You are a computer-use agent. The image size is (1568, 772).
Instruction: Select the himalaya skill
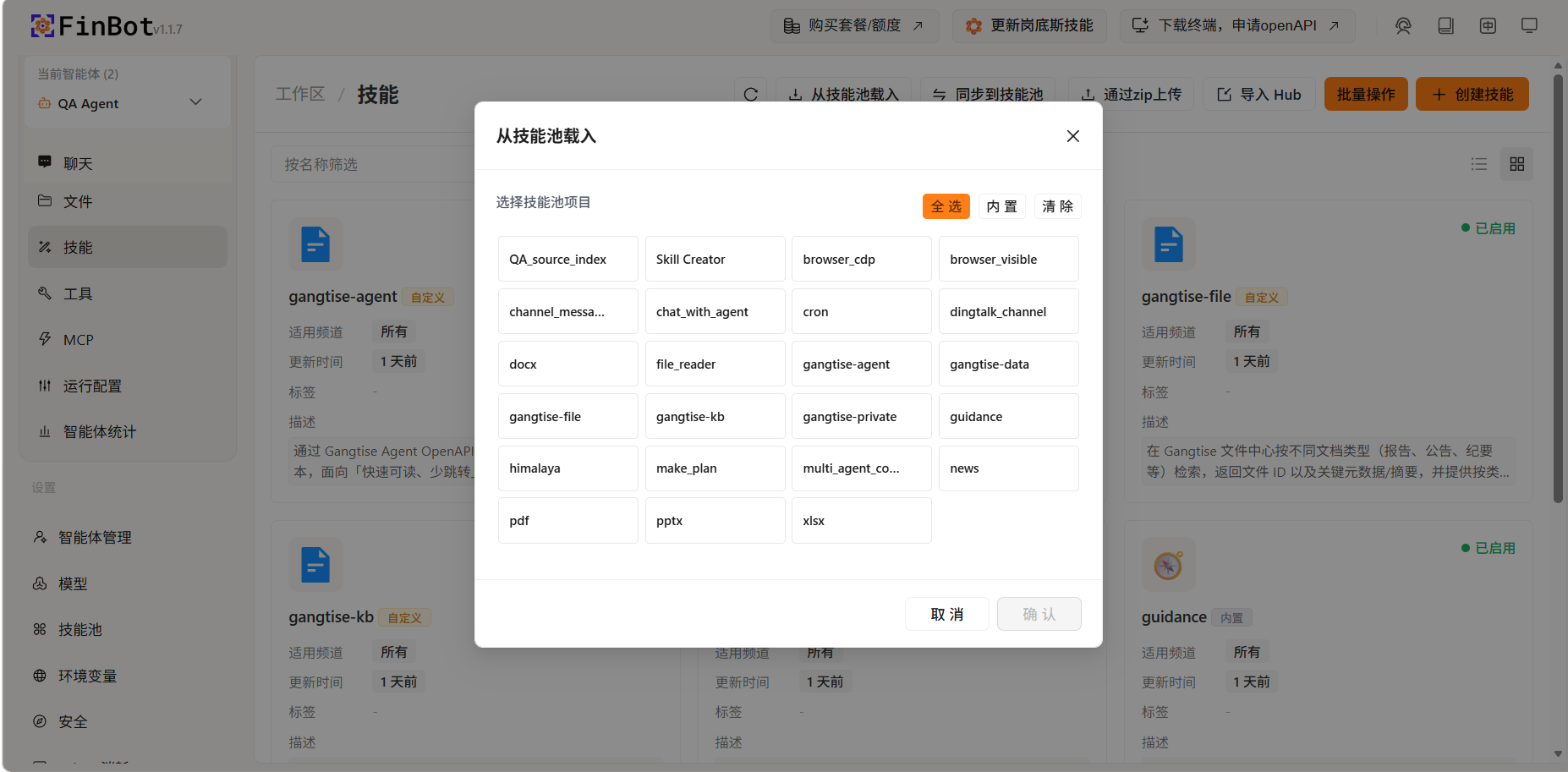(x=568, y=468)
